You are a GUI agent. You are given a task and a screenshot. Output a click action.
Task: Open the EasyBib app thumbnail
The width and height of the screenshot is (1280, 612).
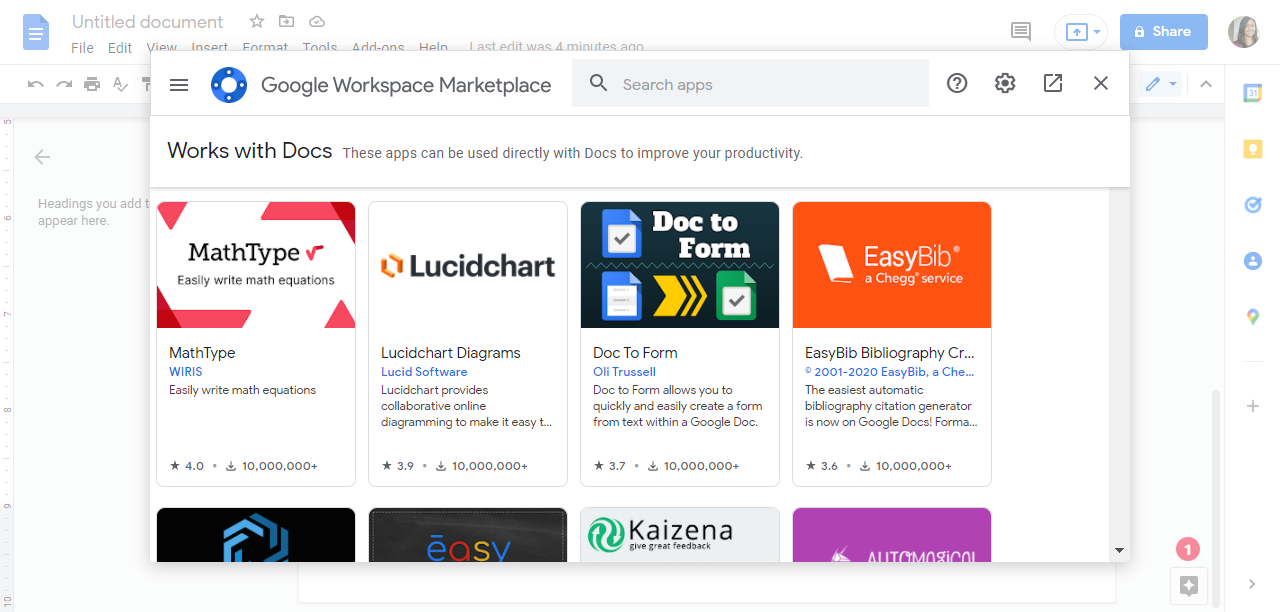892,265
